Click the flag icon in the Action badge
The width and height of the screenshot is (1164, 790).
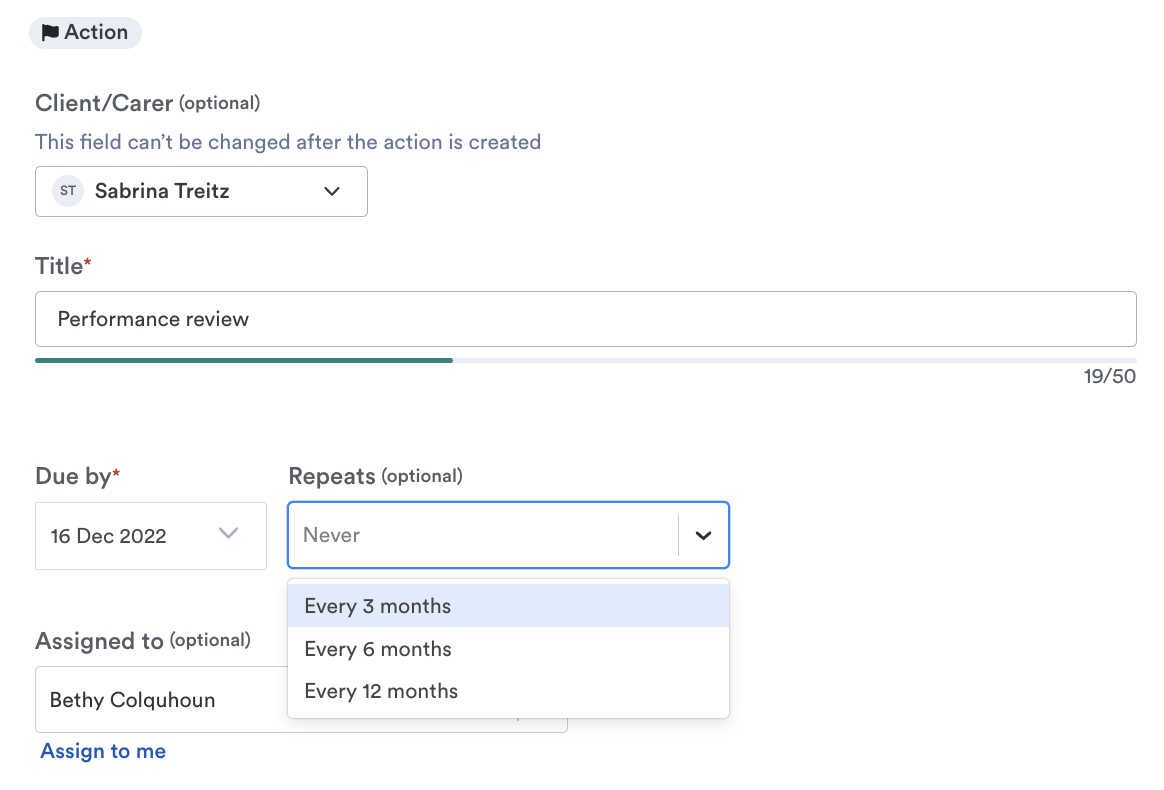pyautogui.click(x=50, y=33)
